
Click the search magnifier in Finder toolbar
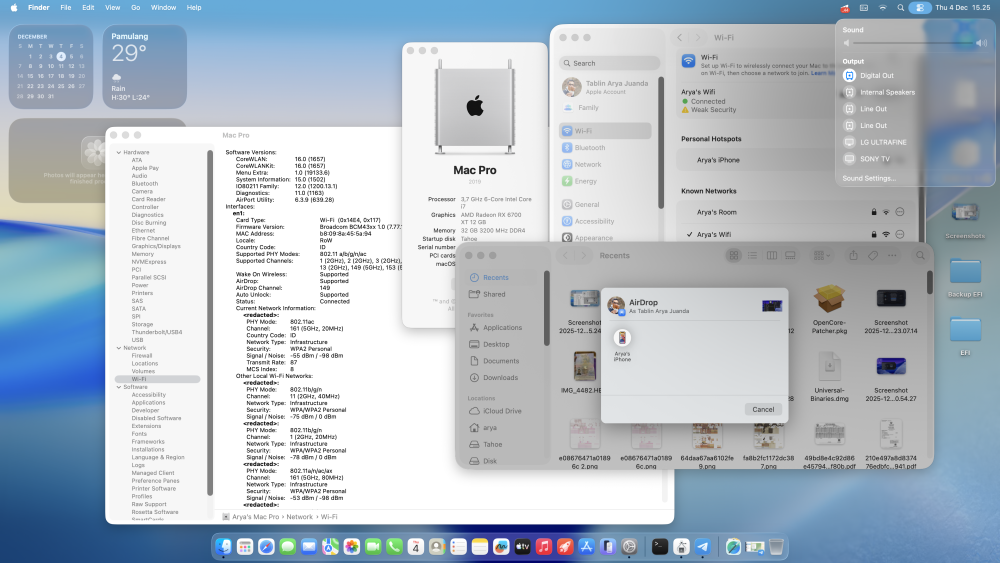[x=920, y=256]
